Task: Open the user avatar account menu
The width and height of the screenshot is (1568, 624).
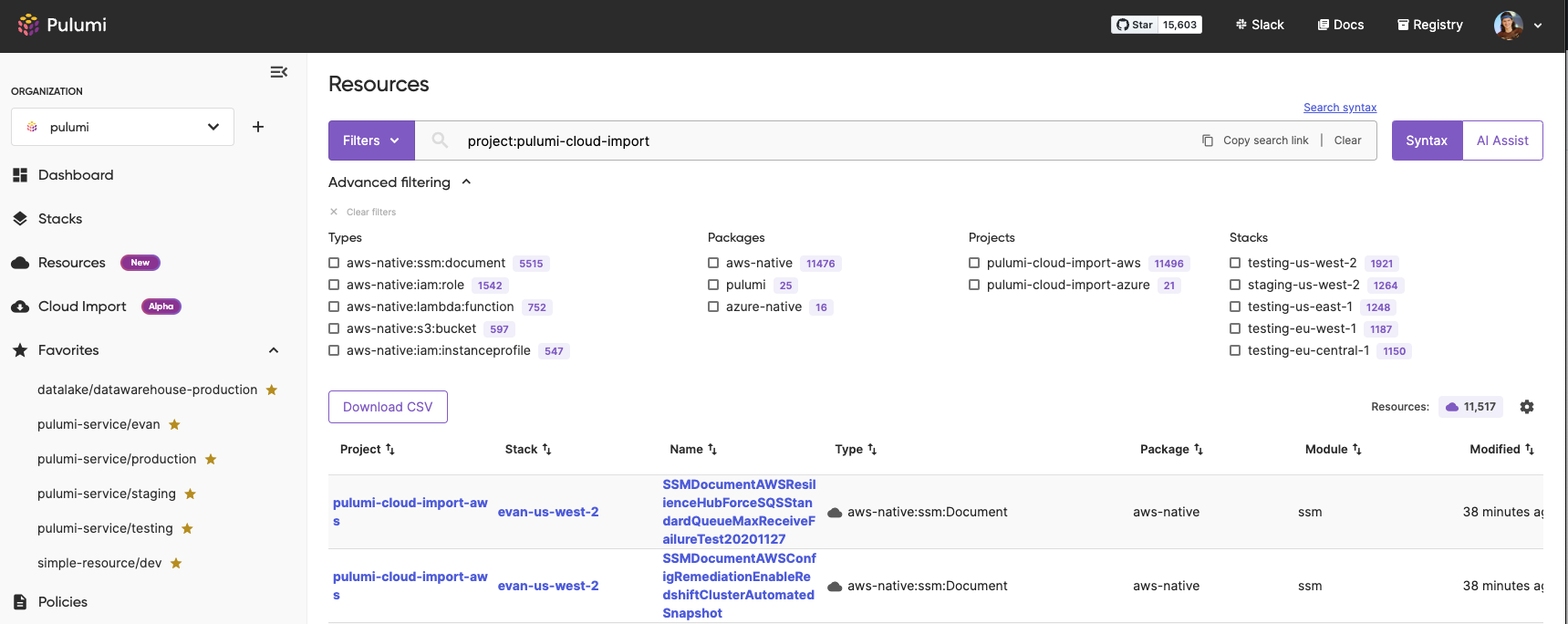Action: (x=1518, y=26)
